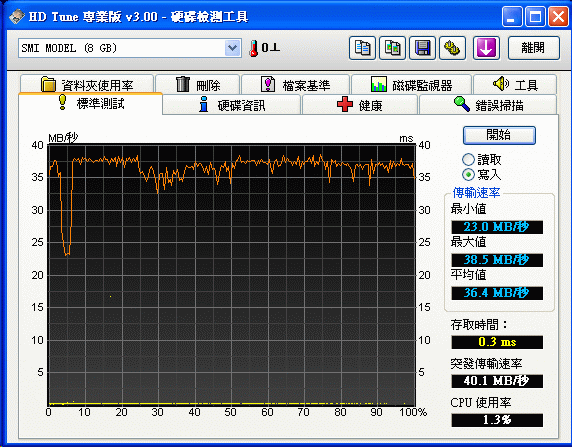Click the 38.5 MB/秒 maximum value

(x=497, y=260)
